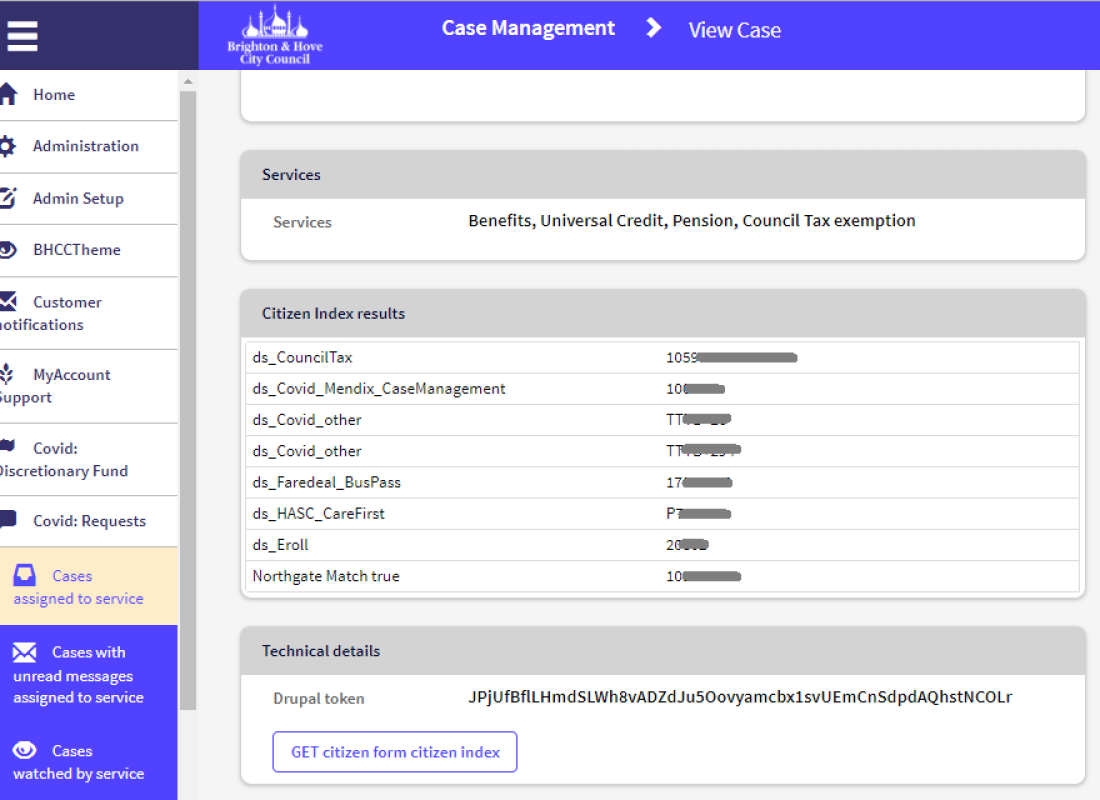Open Covid: Requests menu item
The width and height of the screenshot is (1100, 800).
pos(88,521)
